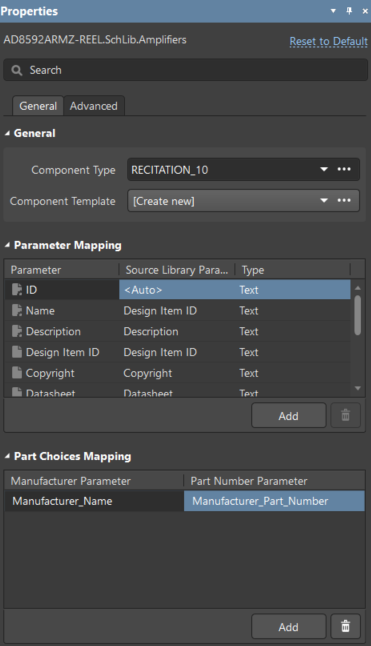Click the Name parameter row icon

(x=17, y=310)
